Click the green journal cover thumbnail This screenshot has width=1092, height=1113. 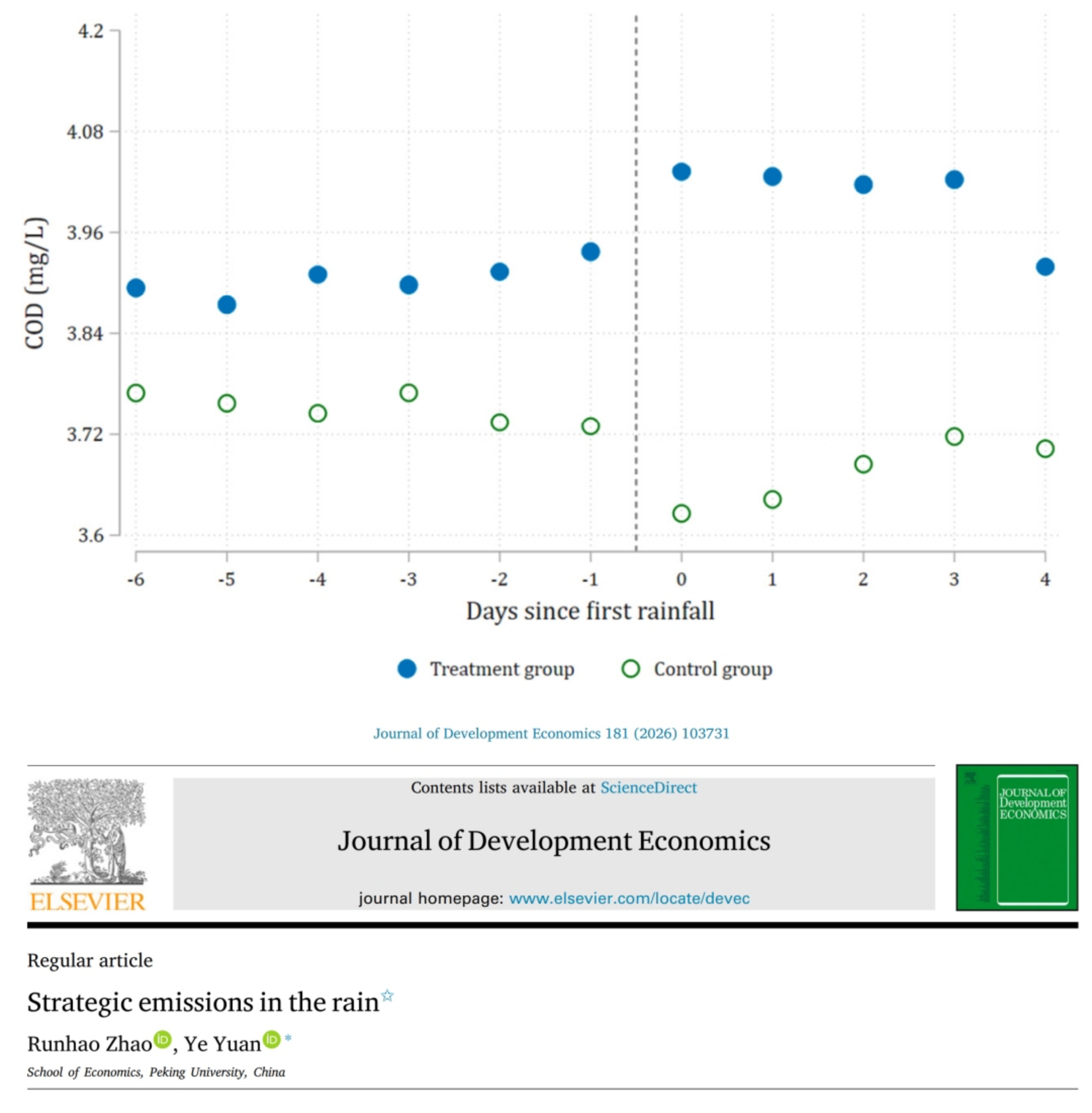1016,837
